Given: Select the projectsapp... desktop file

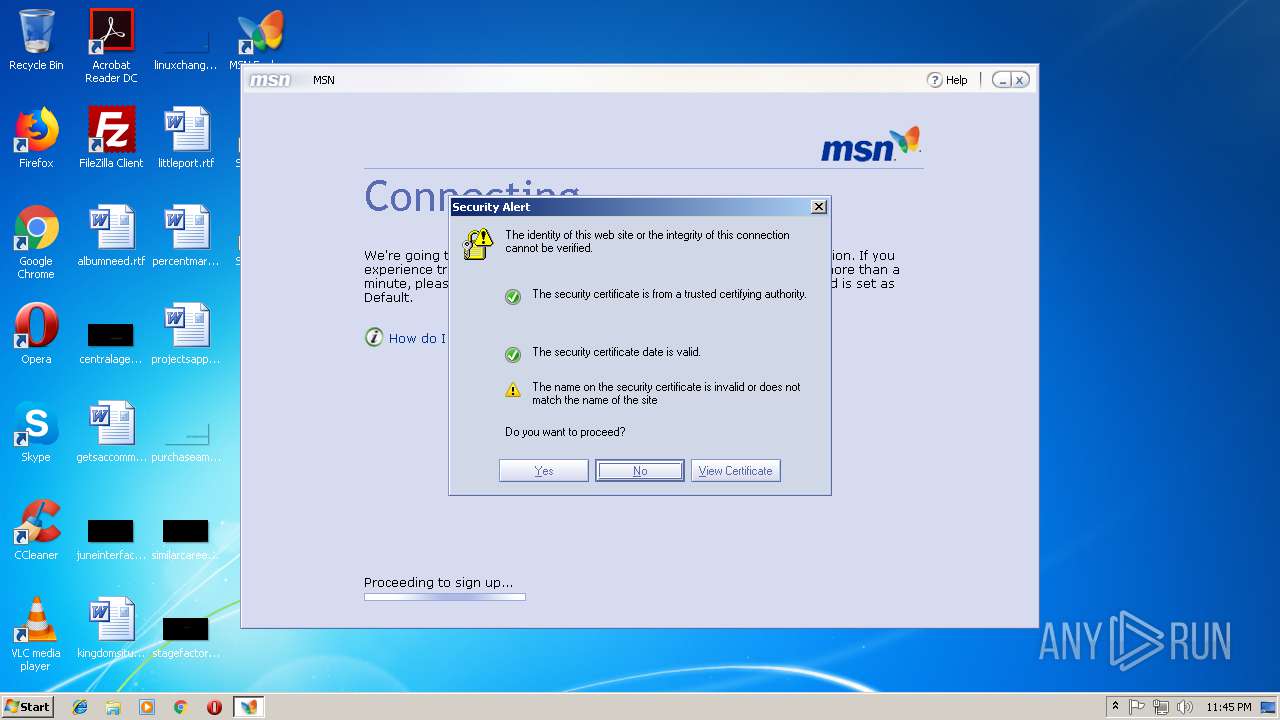Looking at the screenshot, I should (186, 334).
